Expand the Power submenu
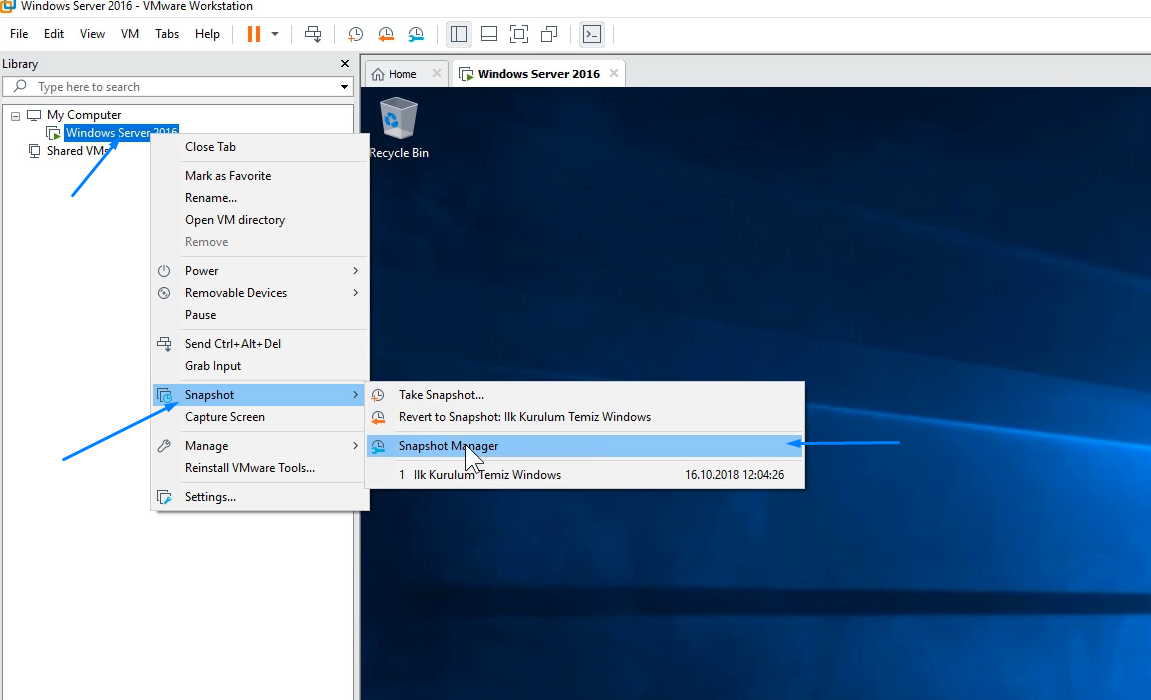 [x=260, y=271]
